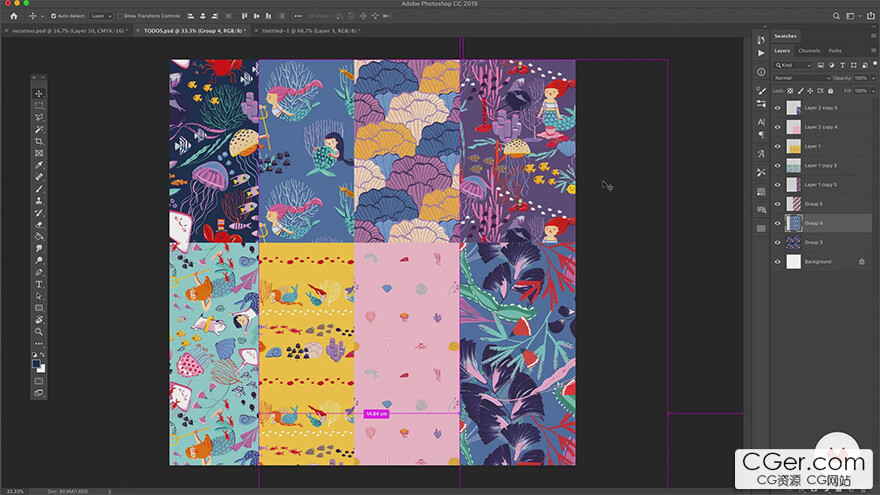880x495 pixels.
Task: Open the search icon in options bar
Action: pyautogui.click(x=836, y=16)
